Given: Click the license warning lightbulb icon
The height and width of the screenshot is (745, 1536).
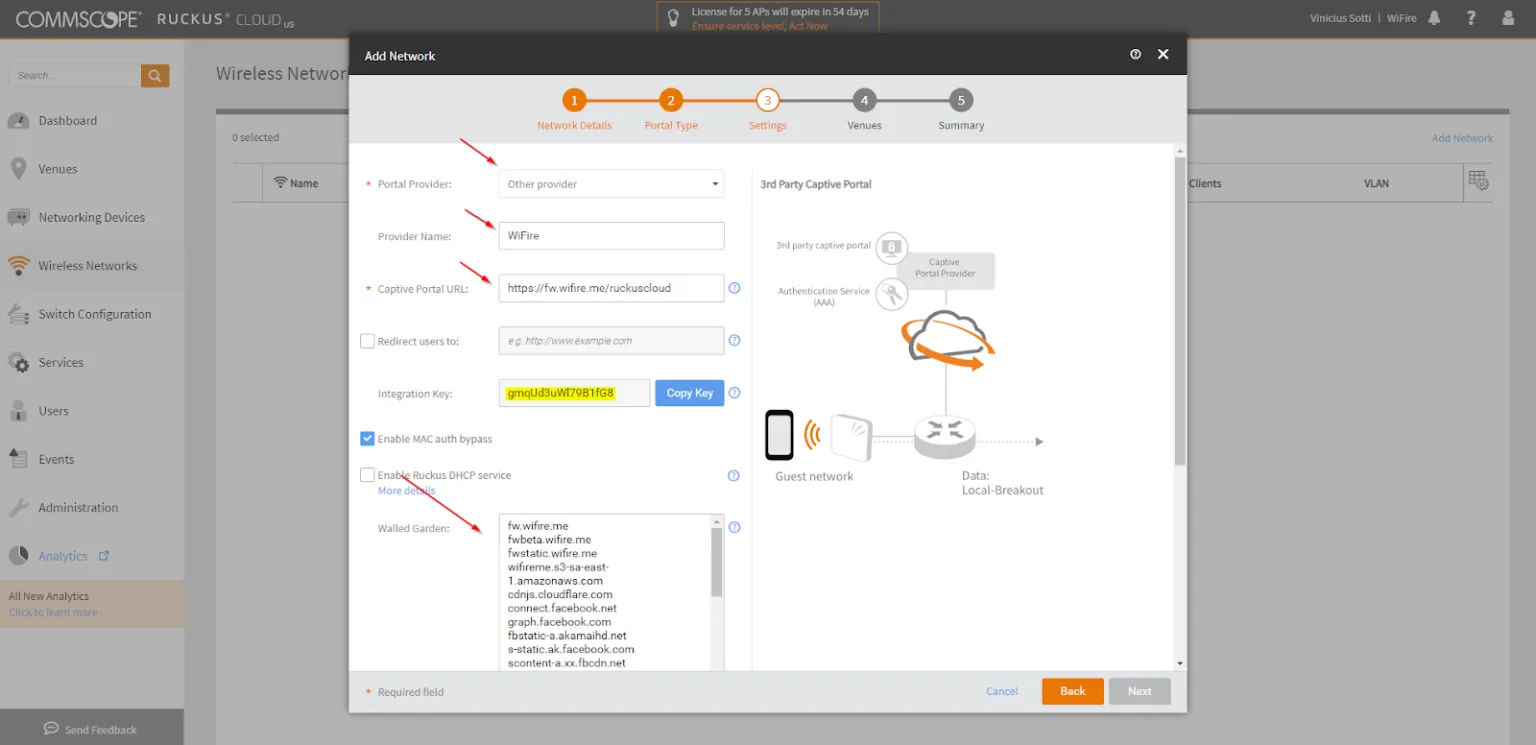Looking at the screenshot, I should 673,17.
